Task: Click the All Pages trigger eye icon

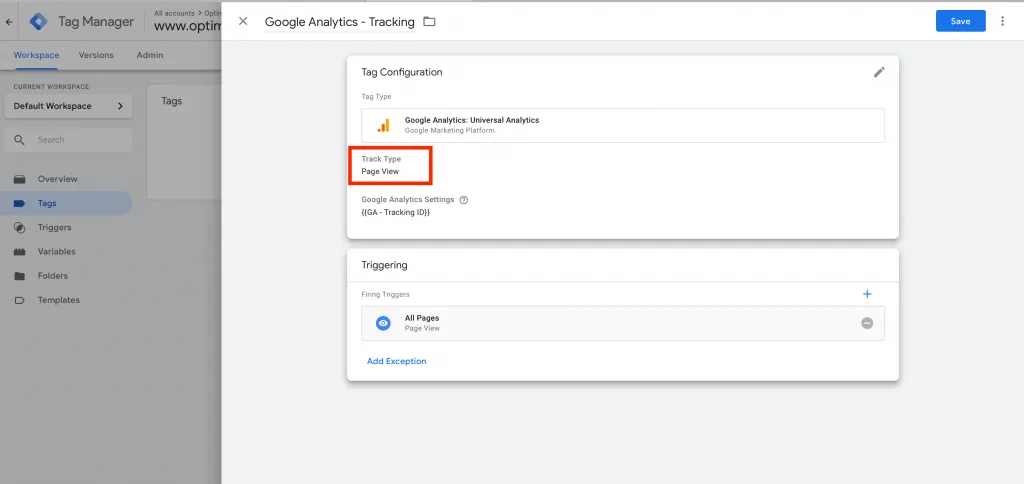Action: click(383, 323)
